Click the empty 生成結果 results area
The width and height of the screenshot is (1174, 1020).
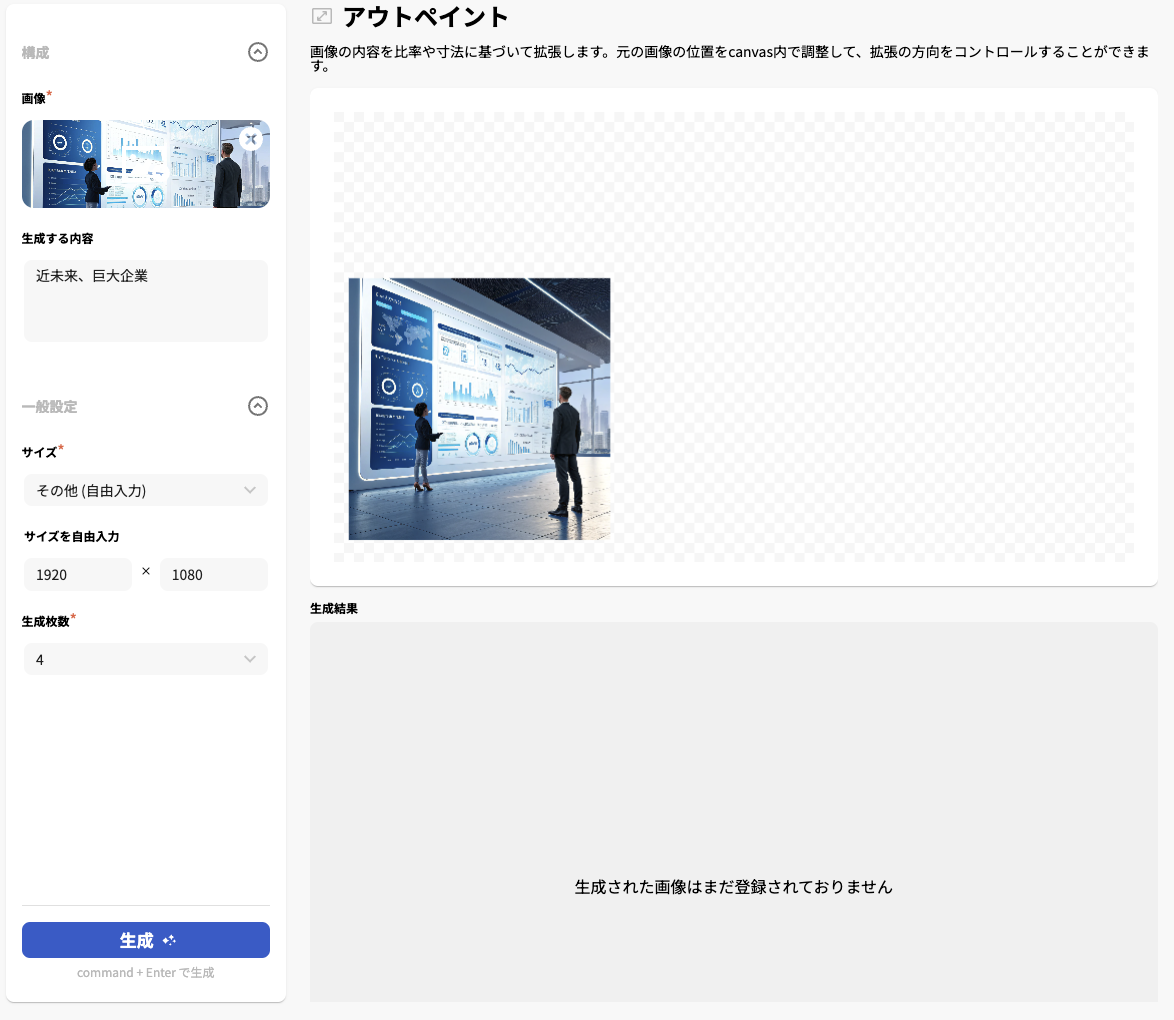pyautogui.click(x=734, y=810)
